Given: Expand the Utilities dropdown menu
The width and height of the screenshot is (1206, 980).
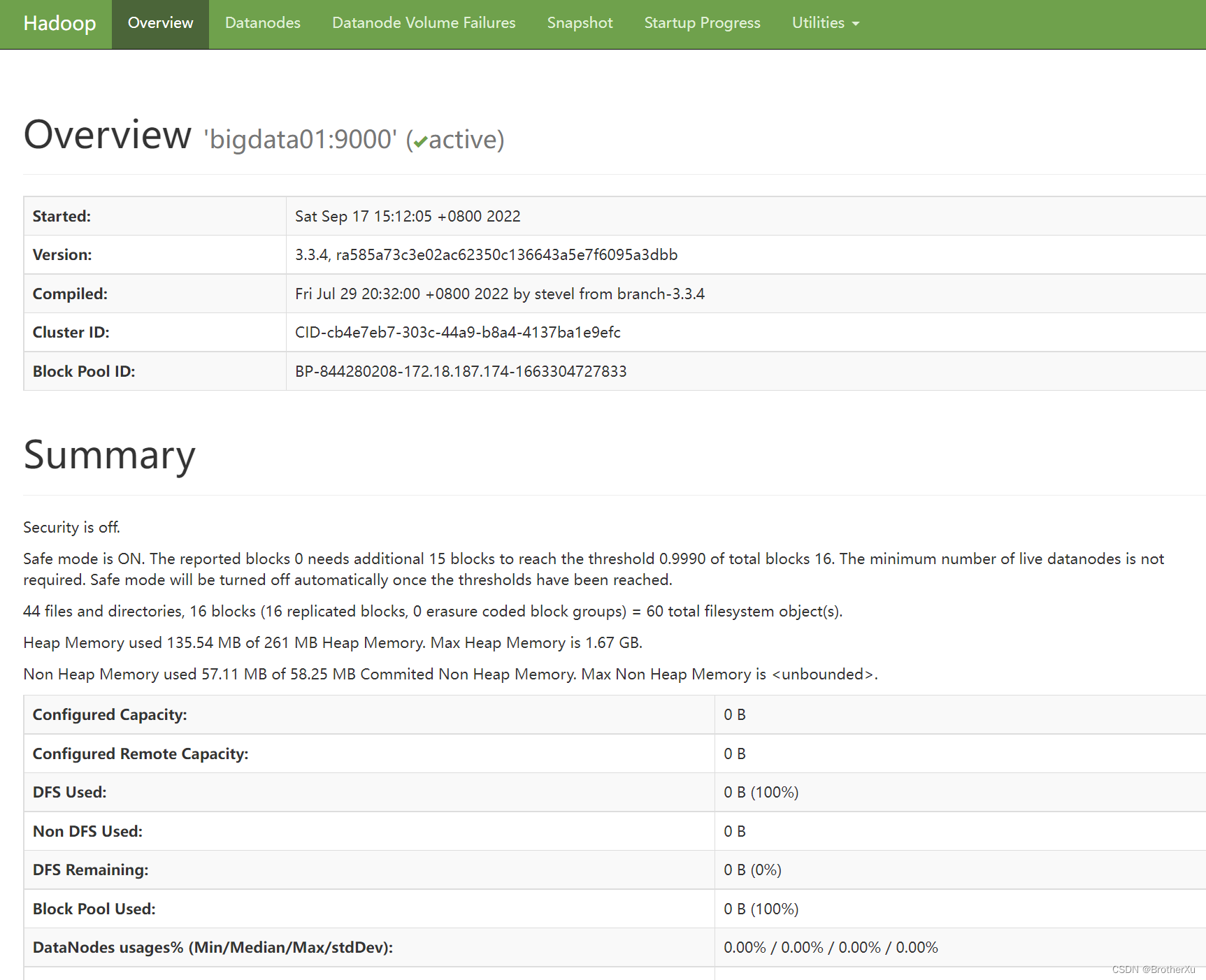Looking at the screenshot, I should pyautogui.click(x=825, y=23).
